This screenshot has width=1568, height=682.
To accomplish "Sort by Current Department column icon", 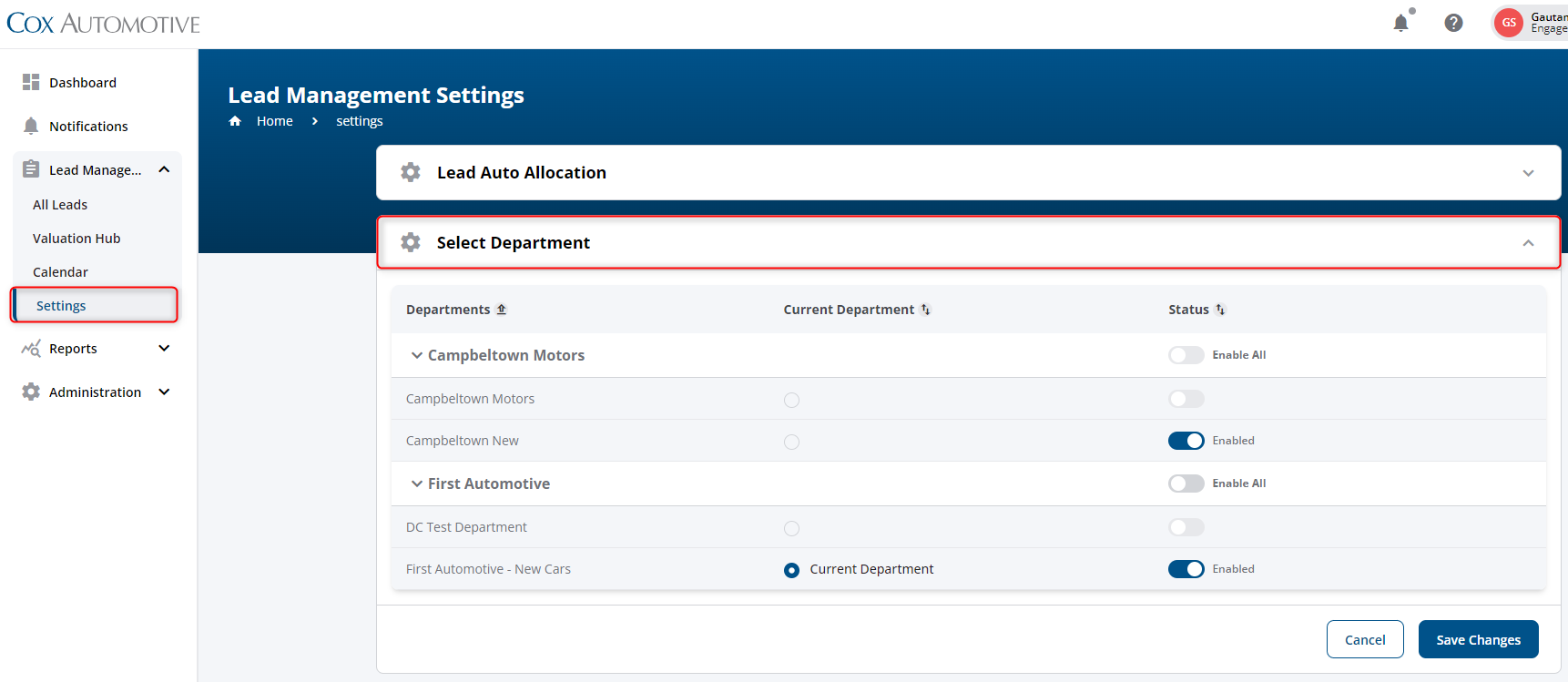I will click(926, 310).
